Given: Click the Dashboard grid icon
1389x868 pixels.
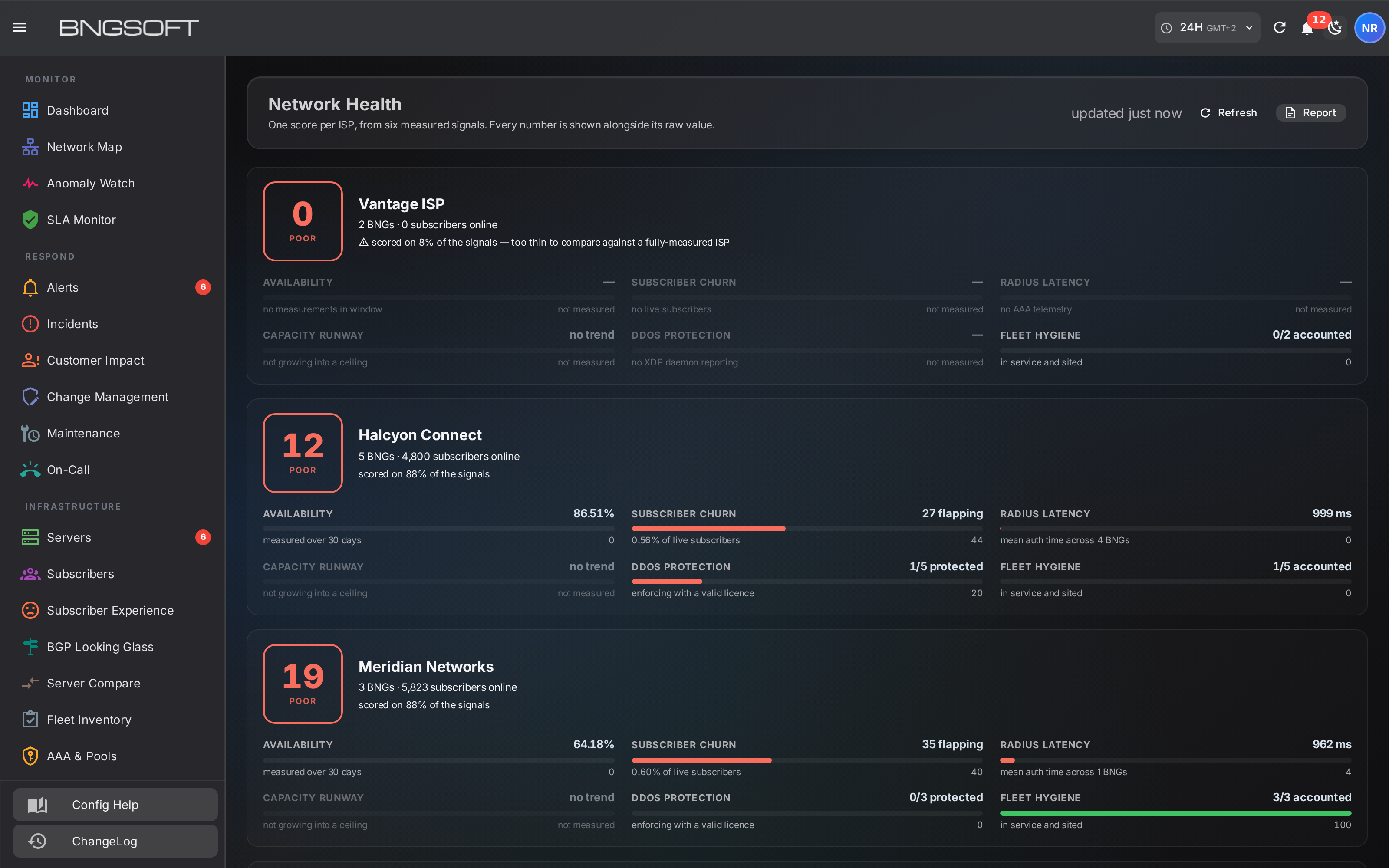Looking at the screenshot, I should pos(30,110).
